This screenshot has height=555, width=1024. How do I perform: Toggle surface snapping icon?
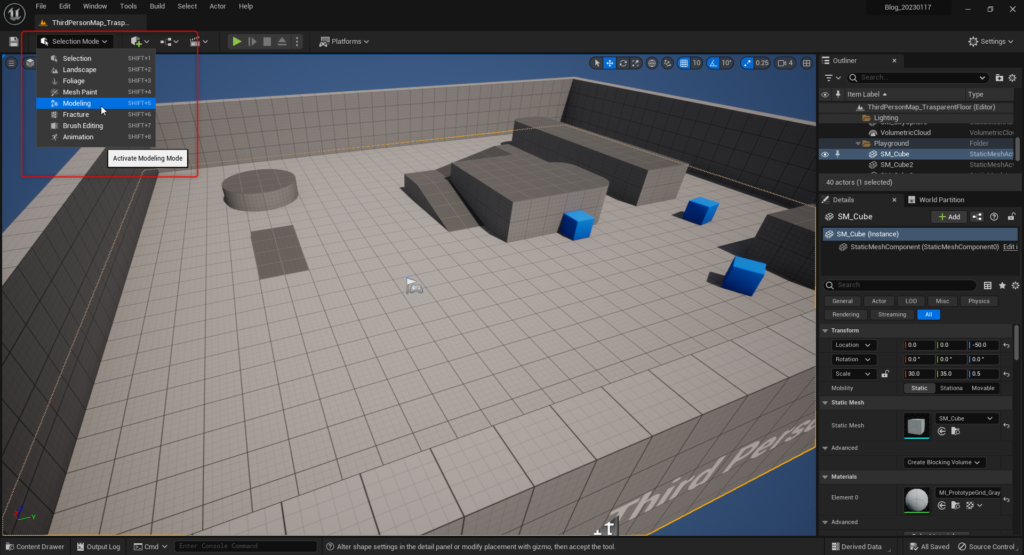pyautogui.click(x=667, y=63)
